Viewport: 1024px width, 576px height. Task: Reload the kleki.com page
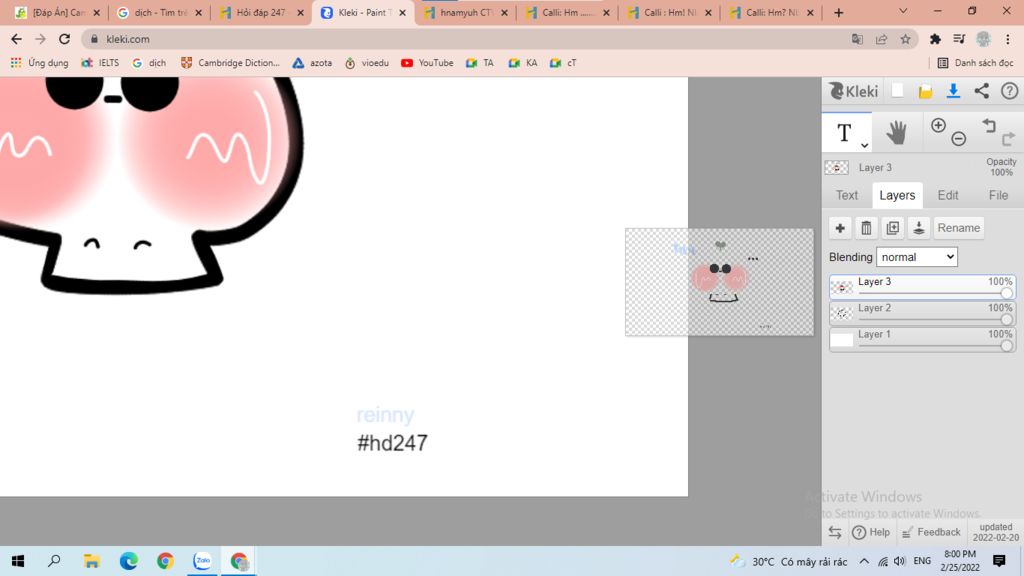tap(64, 39)
